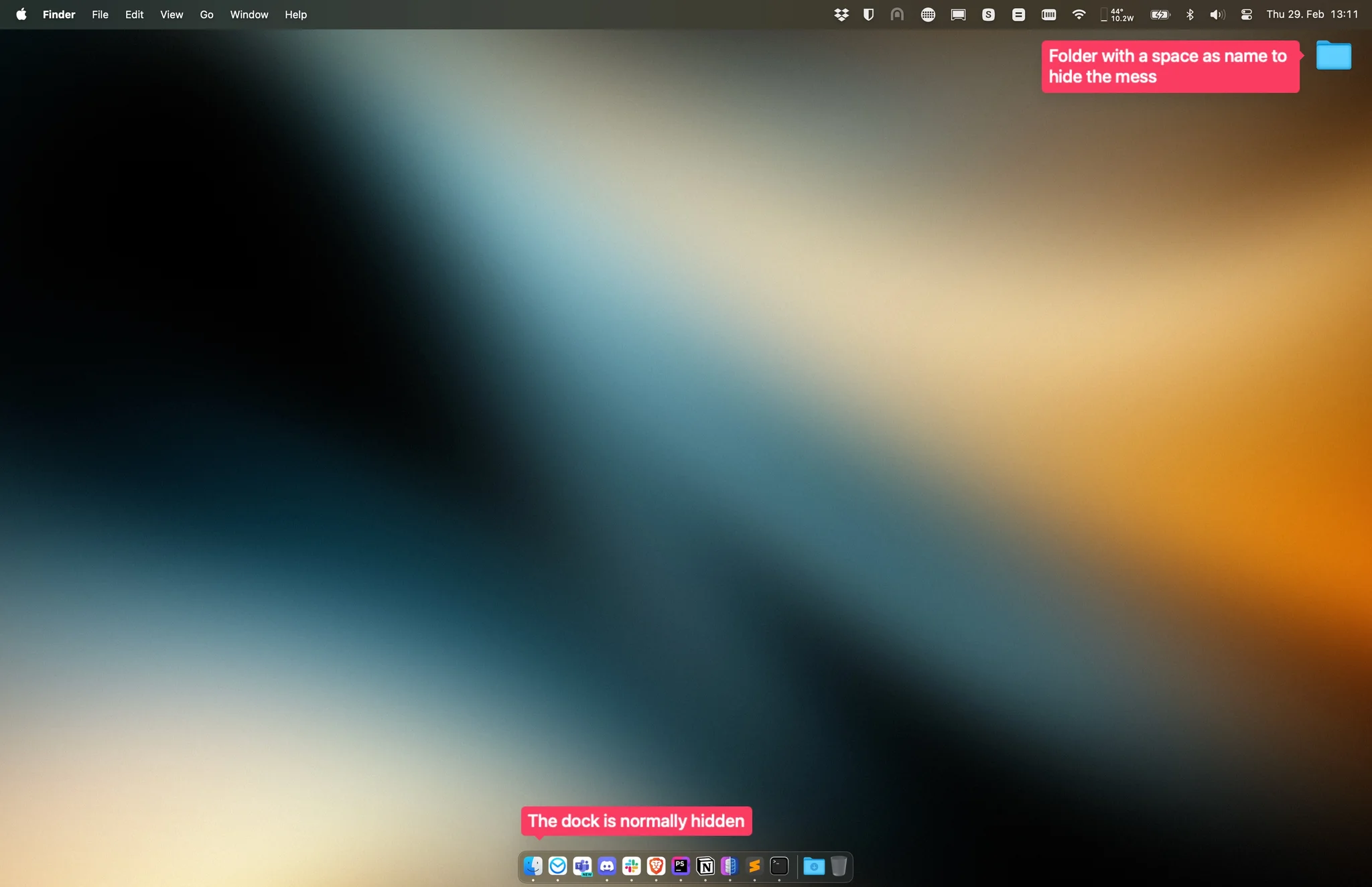Open PhpStorm from the dock
Image resolution: width=1372 pixels, height=887 pixels.
click(681, 866)
